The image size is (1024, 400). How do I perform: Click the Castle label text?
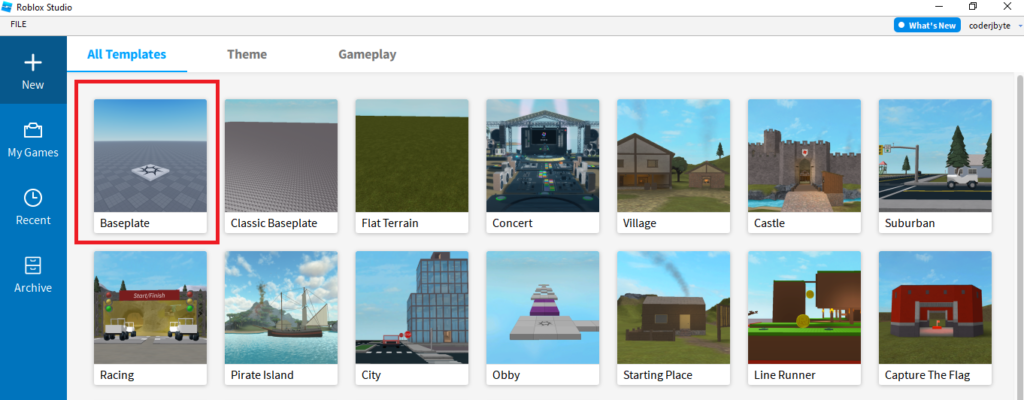tap(769, 224)
